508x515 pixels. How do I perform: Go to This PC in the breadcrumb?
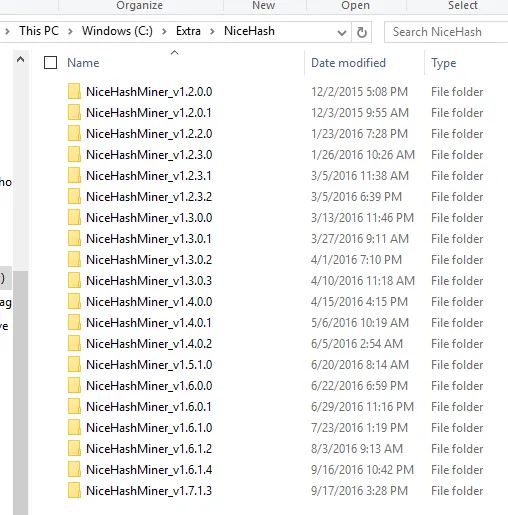pyautogui.click(x=39, y=31)
